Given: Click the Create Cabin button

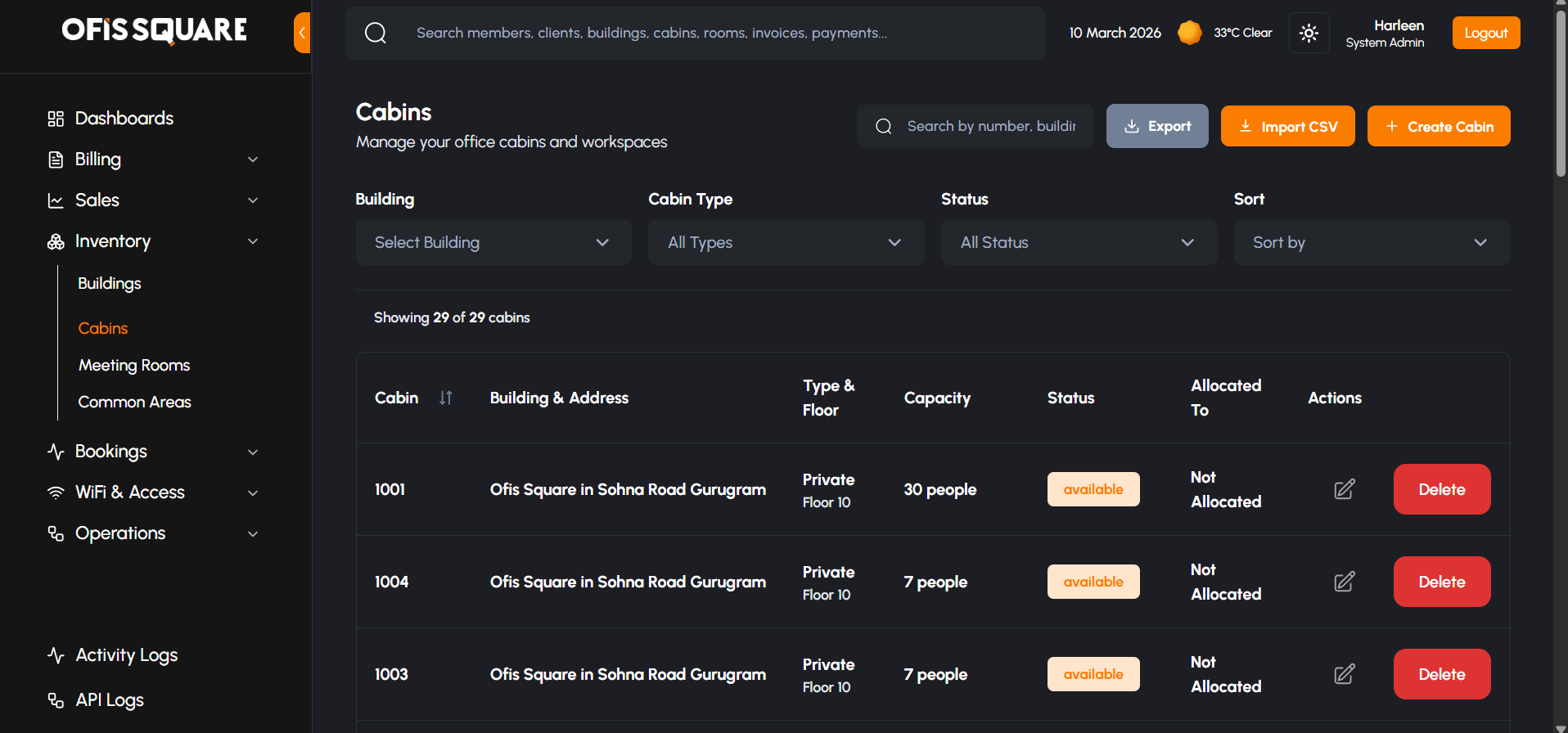Looking at the screenshot, I should pyautogui.click(x=1438, y=126).
